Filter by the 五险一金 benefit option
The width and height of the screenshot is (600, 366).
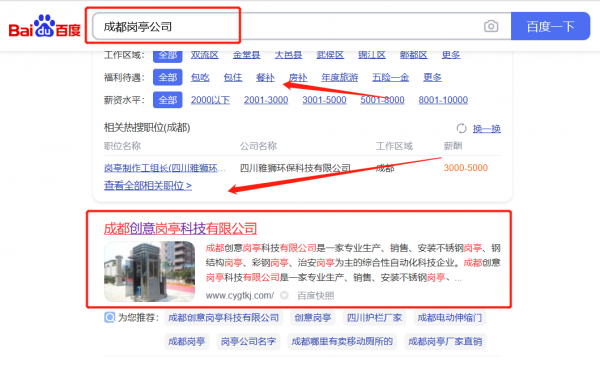point(391,77)
